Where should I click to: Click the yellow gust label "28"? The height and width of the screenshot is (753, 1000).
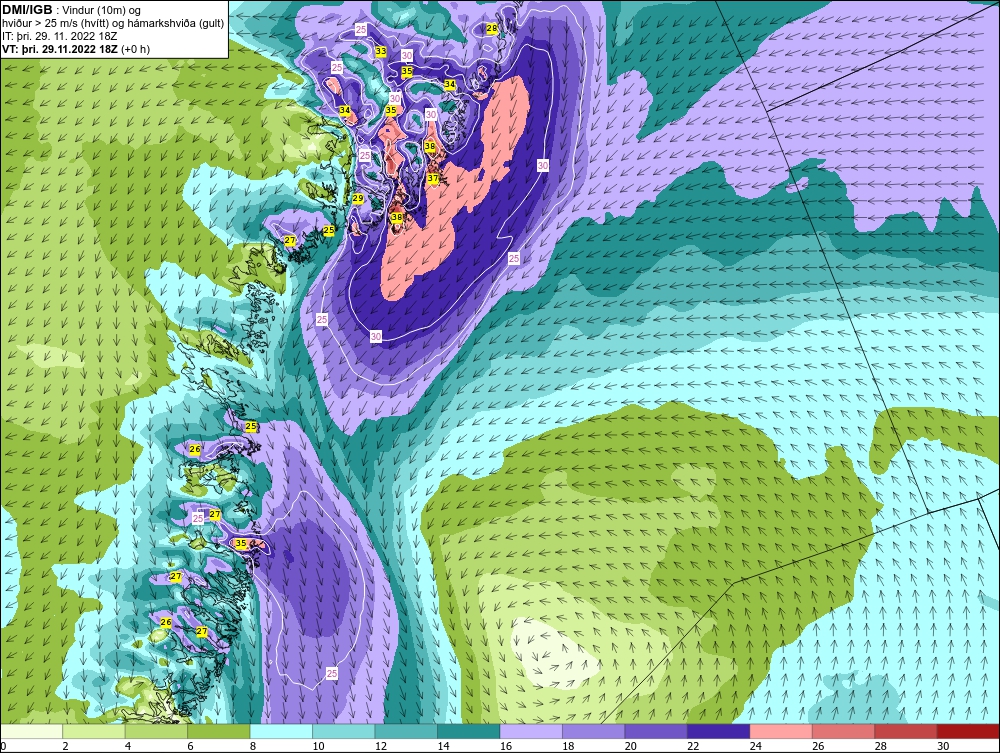tap(492, 28)
